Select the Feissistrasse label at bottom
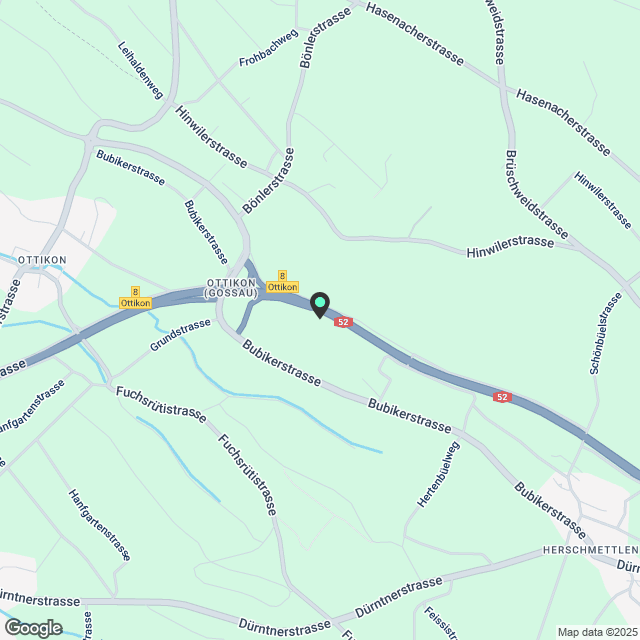The height and width of the screenshot is (640, 640). point(441,622)
